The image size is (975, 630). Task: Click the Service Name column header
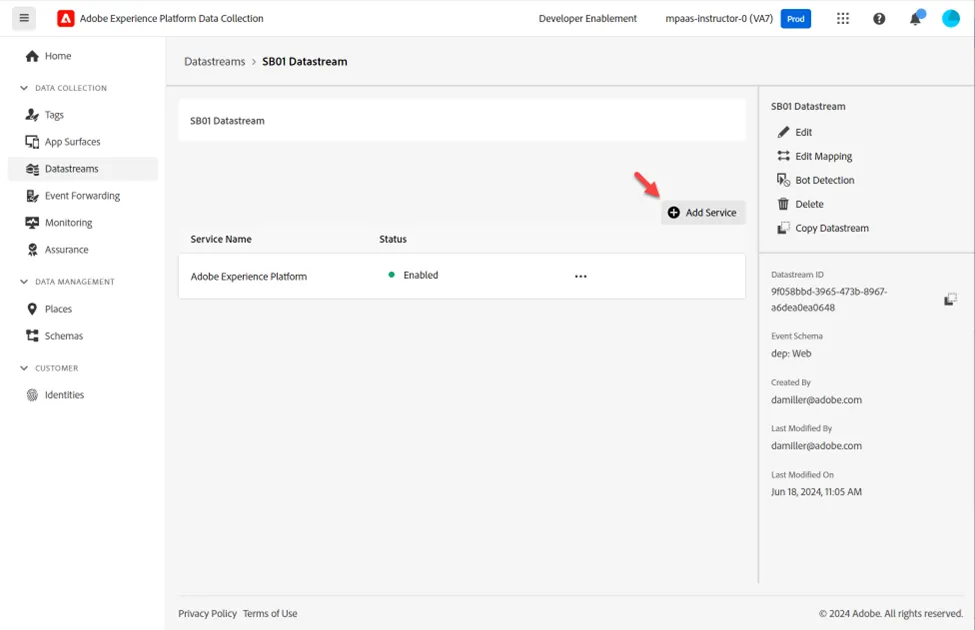(x=221, y=239)
